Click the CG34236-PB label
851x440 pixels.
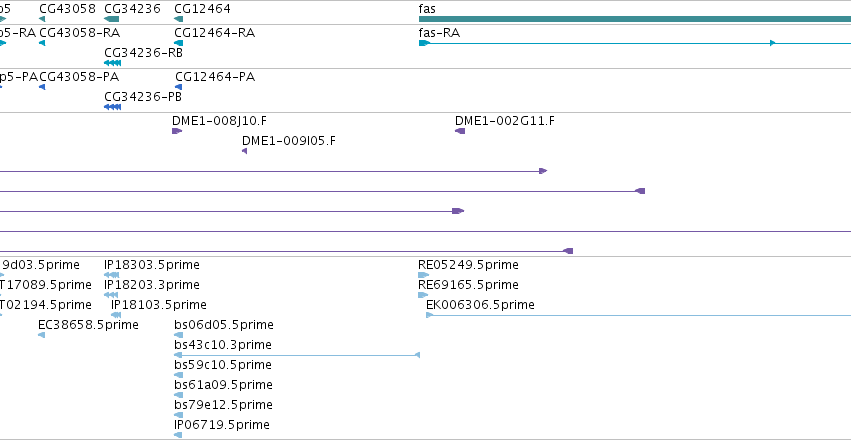coord(143,97)
